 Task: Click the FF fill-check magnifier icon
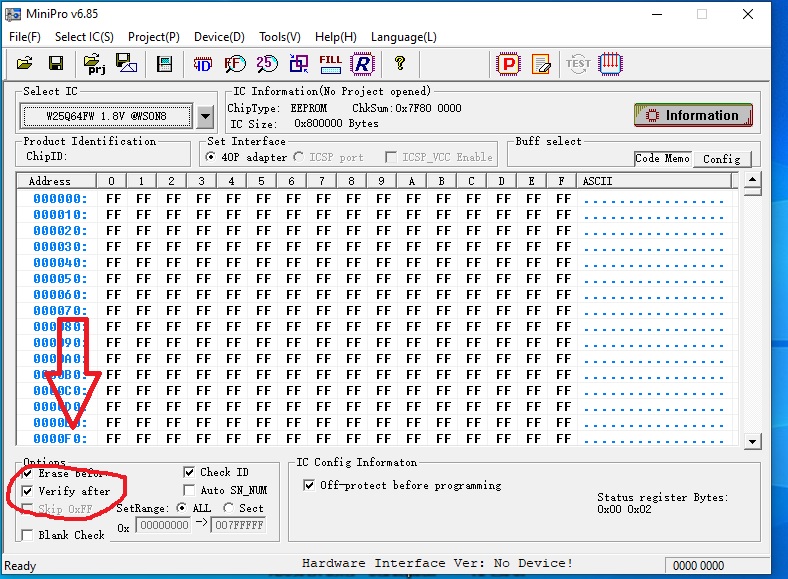point(235,64)
